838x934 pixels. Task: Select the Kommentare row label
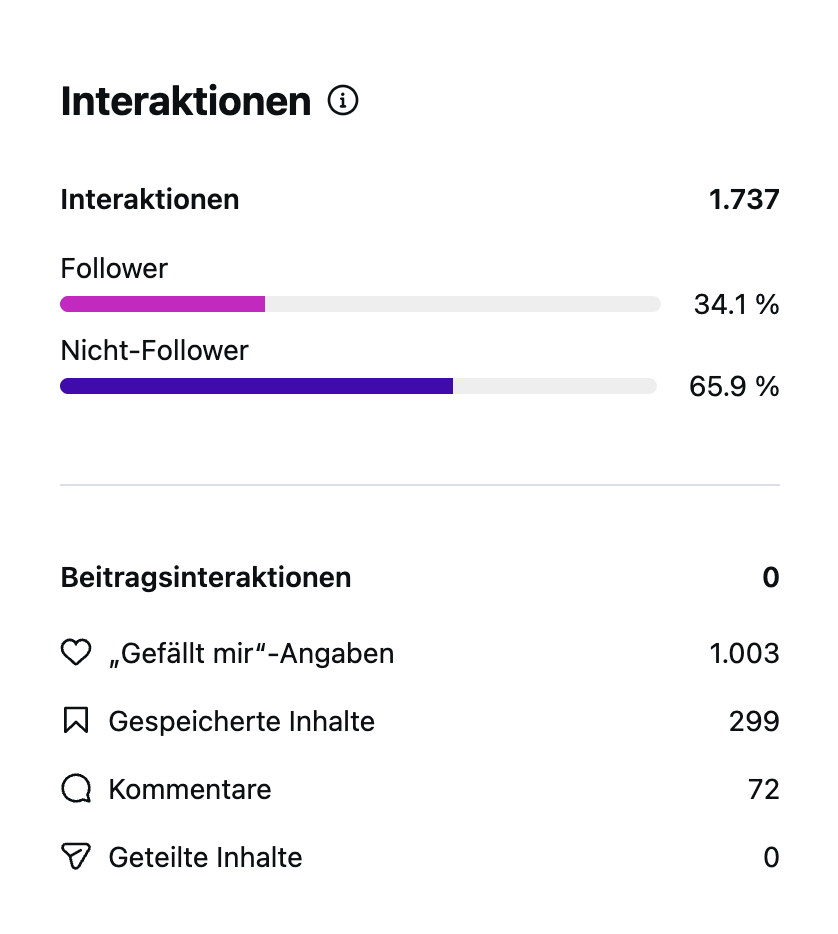[x=190, y=789]
